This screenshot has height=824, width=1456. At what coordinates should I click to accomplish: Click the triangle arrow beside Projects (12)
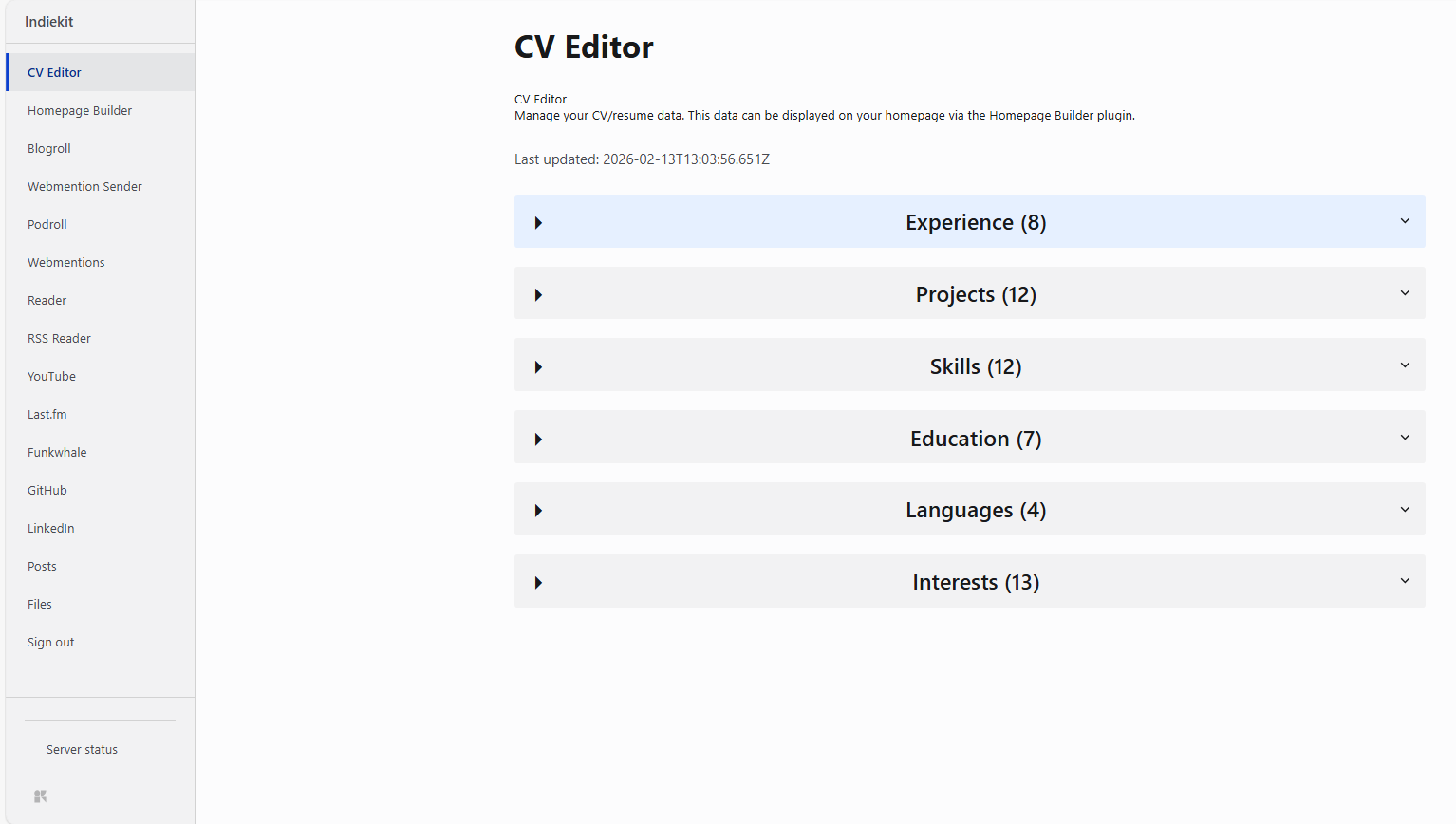[538, 295]
